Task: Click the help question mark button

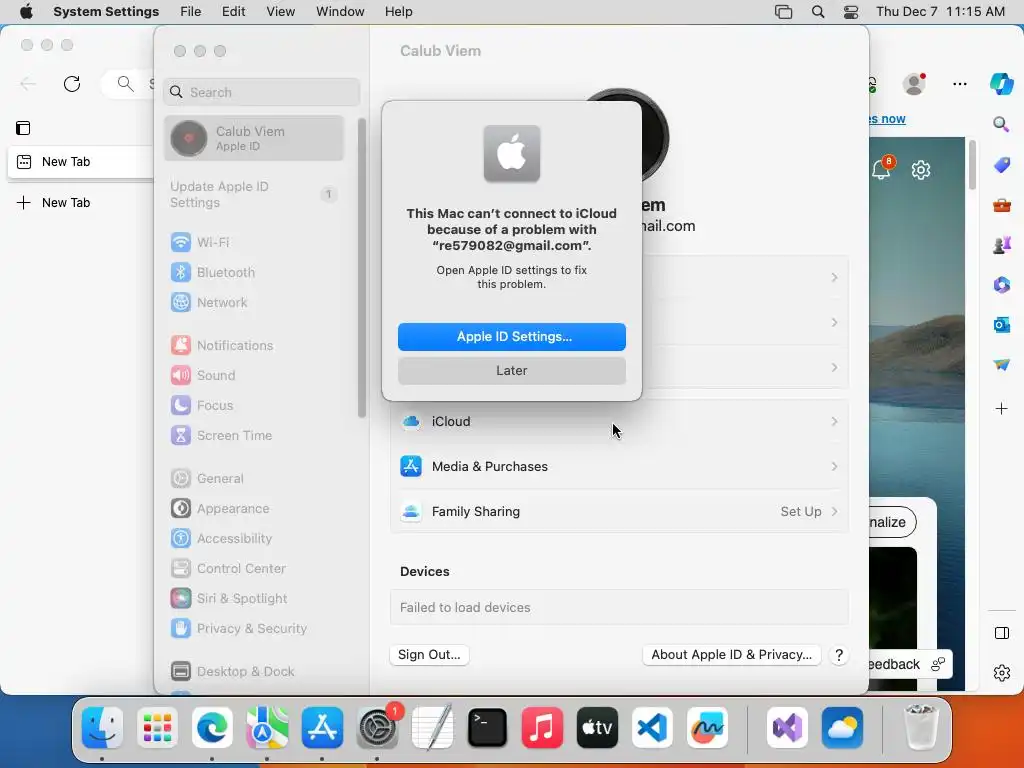Action: pos(839,655)
